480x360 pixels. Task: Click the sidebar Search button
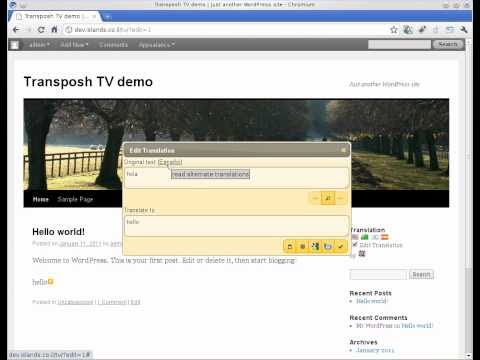pos(421,275)
